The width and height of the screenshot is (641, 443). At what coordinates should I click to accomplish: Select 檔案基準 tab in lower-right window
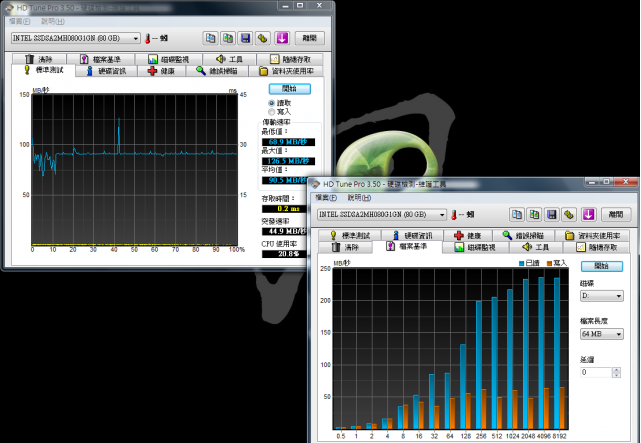[x=407, y=246]
